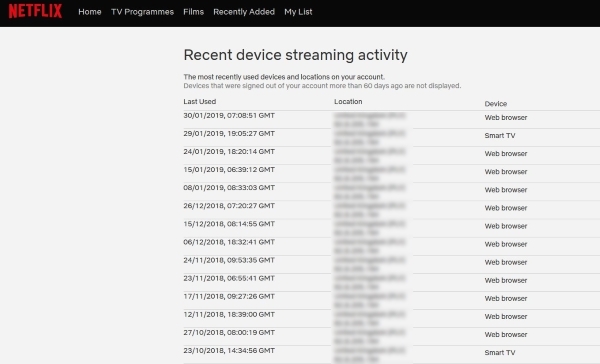Open Recently Added

tap(244, 12)
